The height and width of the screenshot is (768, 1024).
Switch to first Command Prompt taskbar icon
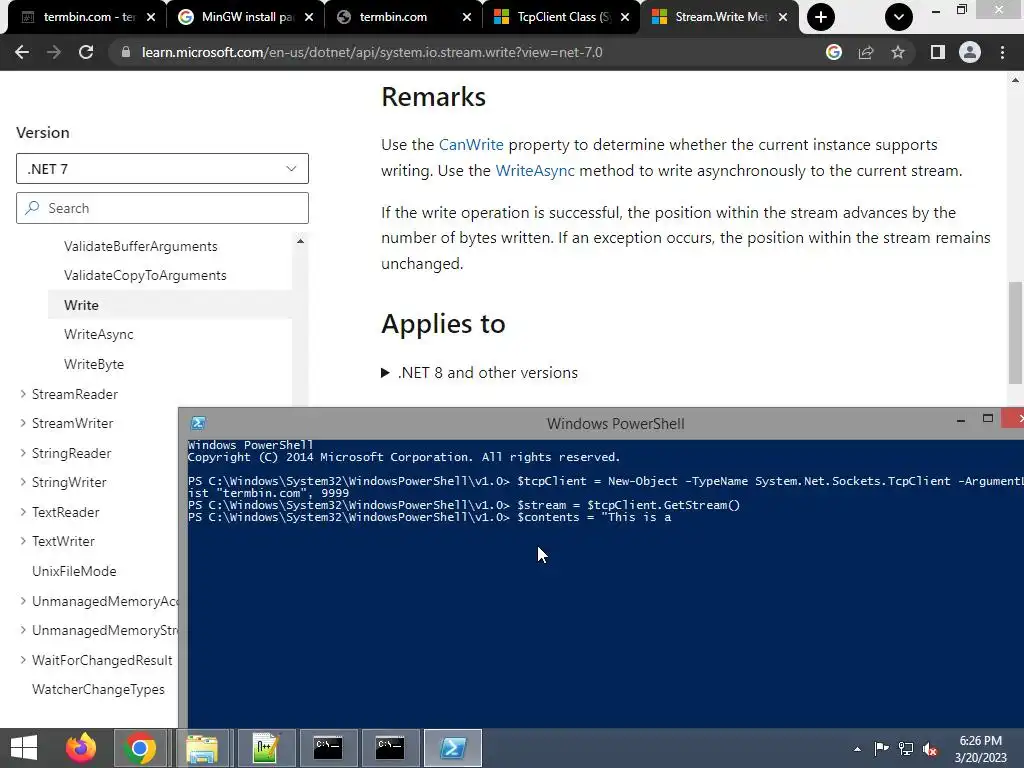click(328, 748)
